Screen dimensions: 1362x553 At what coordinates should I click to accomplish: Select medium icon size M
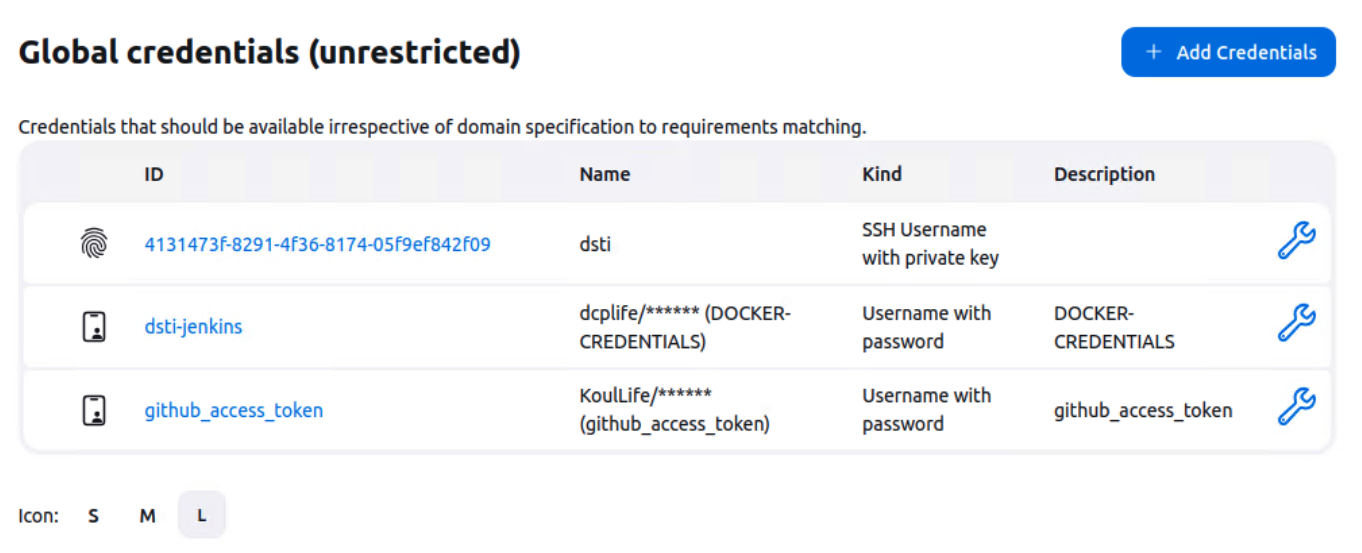coord(147,516)
